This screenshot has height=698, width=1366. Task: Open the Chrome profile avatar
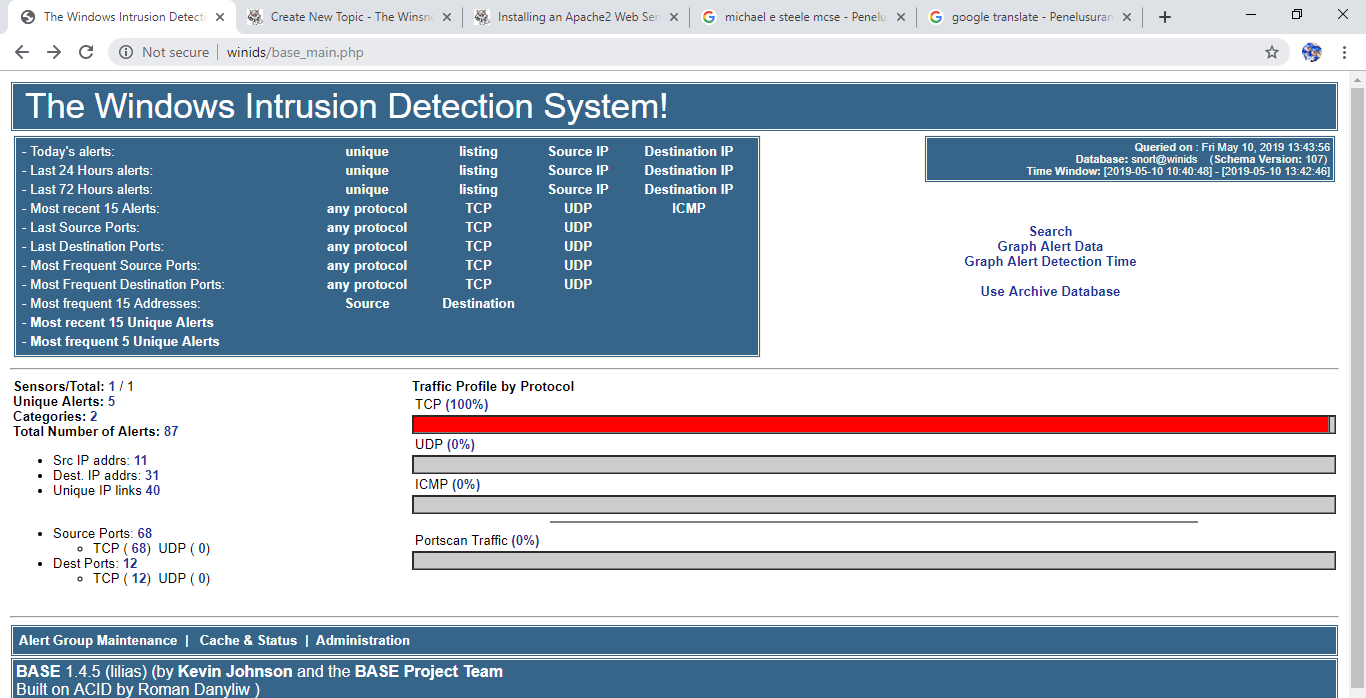click(x=1311, y=52)
